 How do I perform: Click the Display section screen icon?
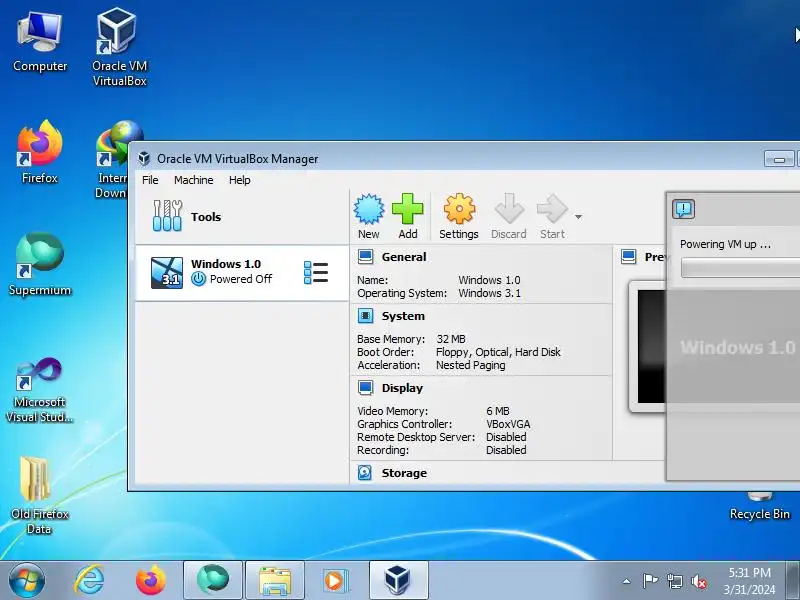tap(365, 388)
